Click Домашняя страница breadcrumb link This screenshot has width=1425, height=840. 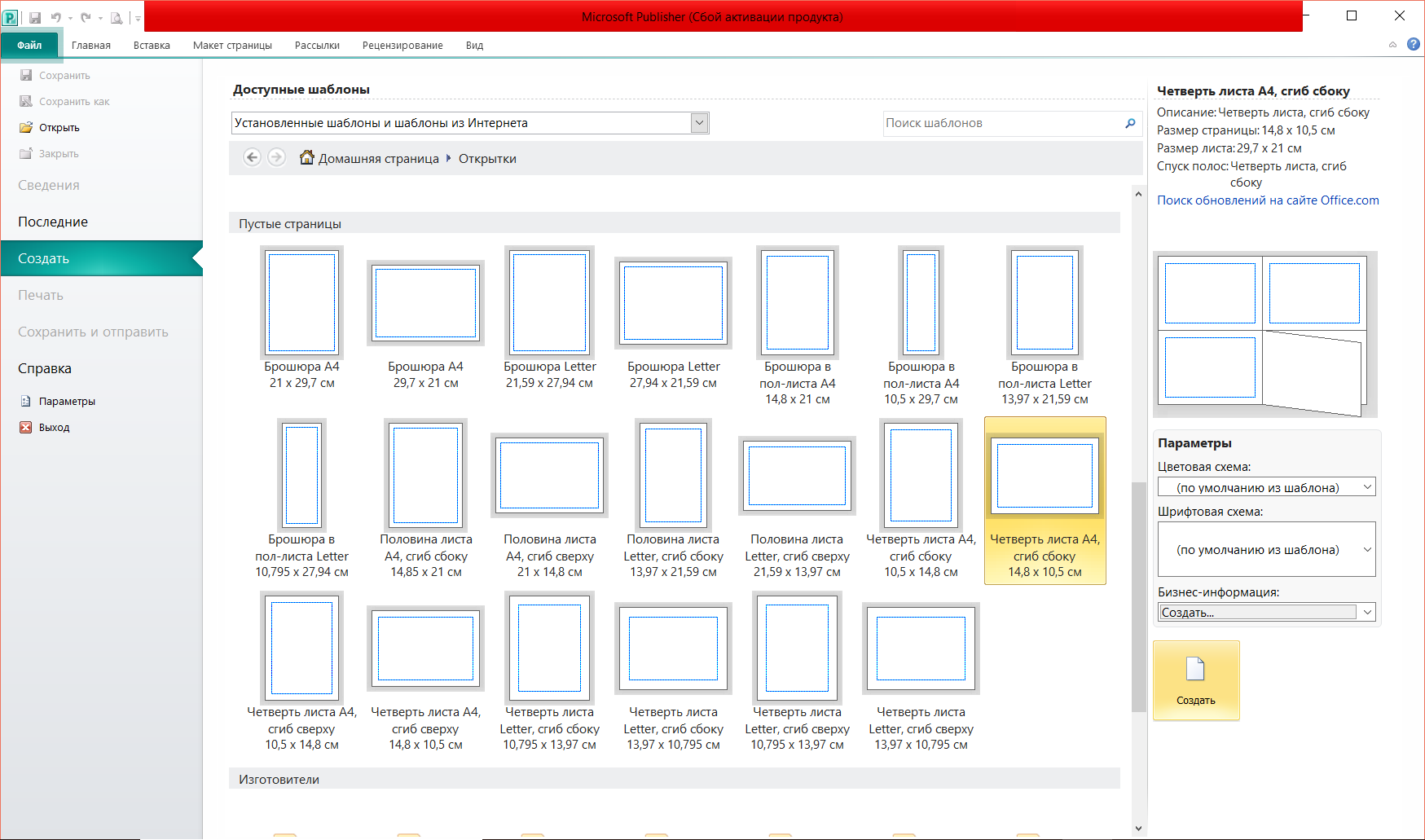[378, 159]
